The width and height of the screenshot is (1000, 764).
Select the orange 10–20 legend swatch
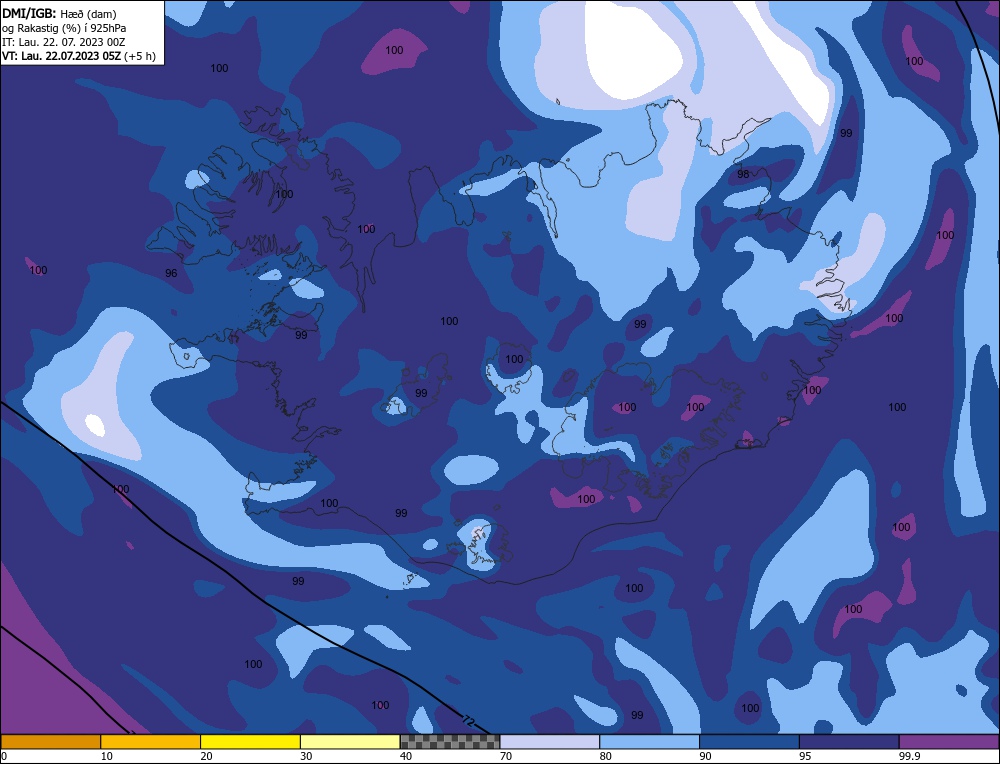(x=151, y=742)
